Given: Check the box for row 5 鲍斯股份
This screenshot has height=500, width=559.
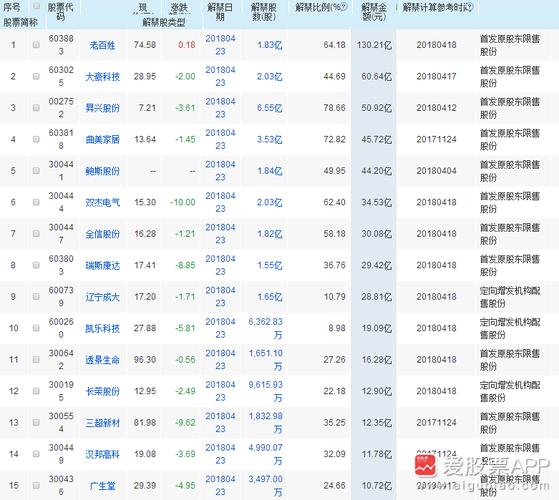Looking at the screenshot, I should click(x=36, y=171).
